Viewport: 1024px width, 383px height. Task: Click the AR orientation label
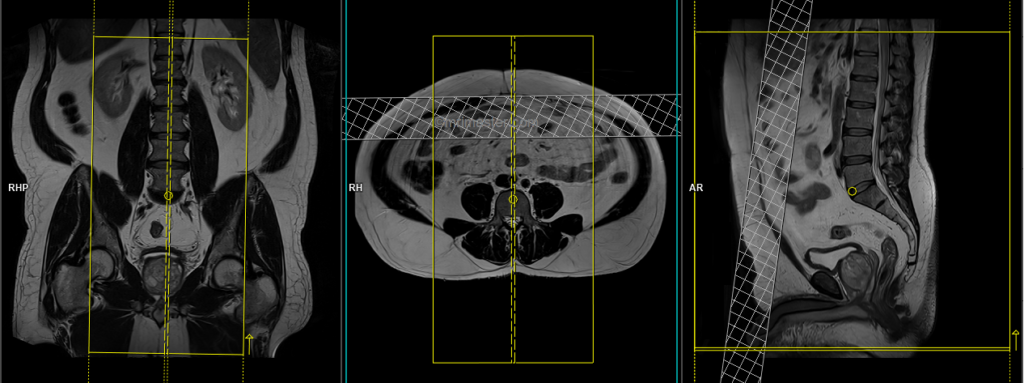[696, 188]
